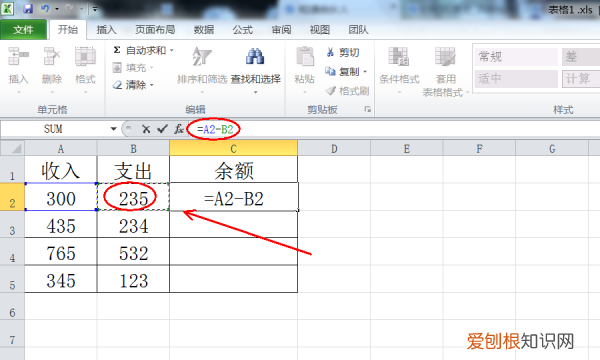Click the 复制 Copy button
The height and width of the screenshot is (360, 600).
pos(342,72)
